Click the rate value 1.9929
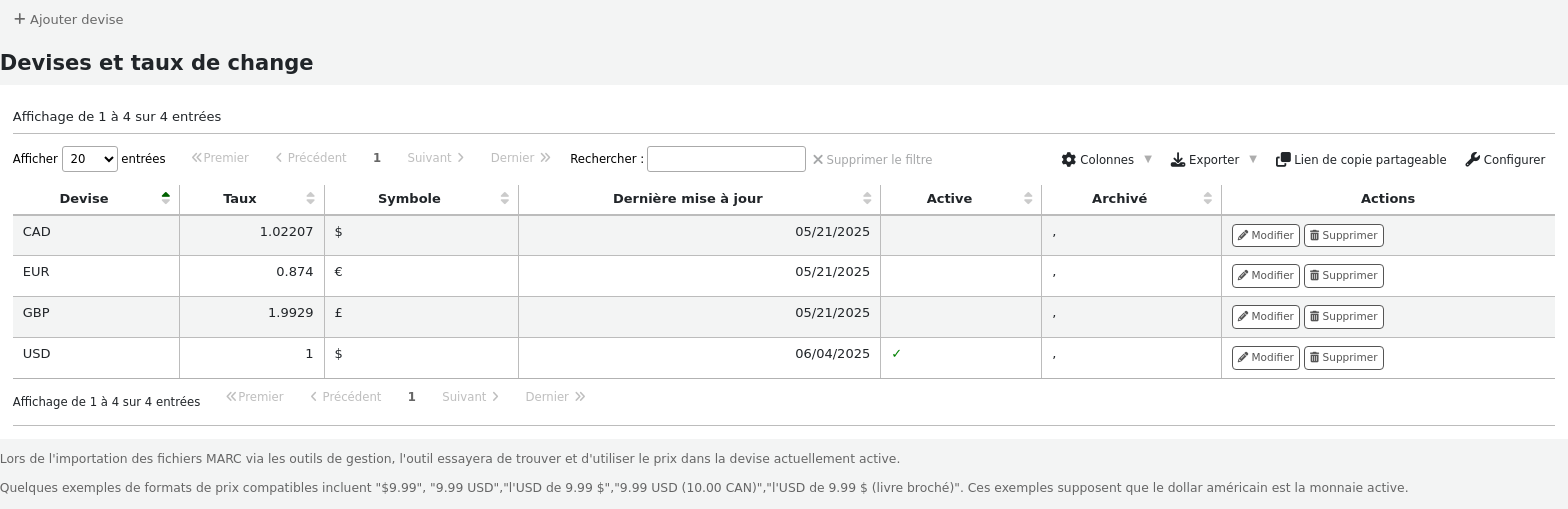1568x509 pixels. (x=290, y=313)
